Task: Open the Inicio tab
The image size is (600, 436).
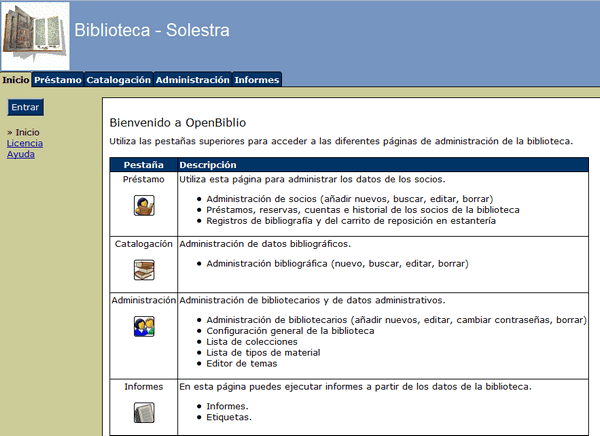Action: pyautogui.click(x=16, y=80)
